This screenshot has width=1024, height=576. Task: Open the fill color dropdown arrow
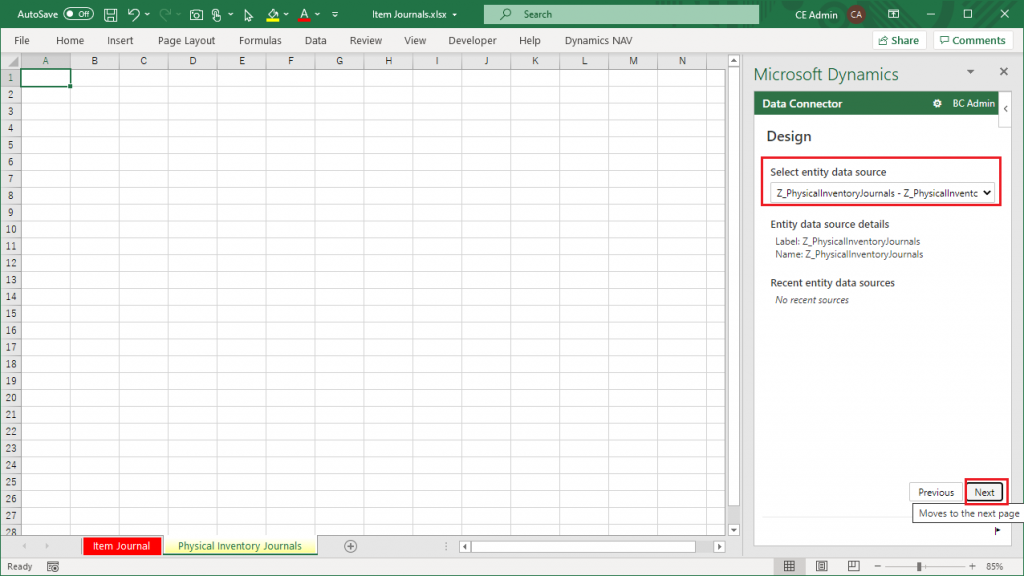[286, 14]
